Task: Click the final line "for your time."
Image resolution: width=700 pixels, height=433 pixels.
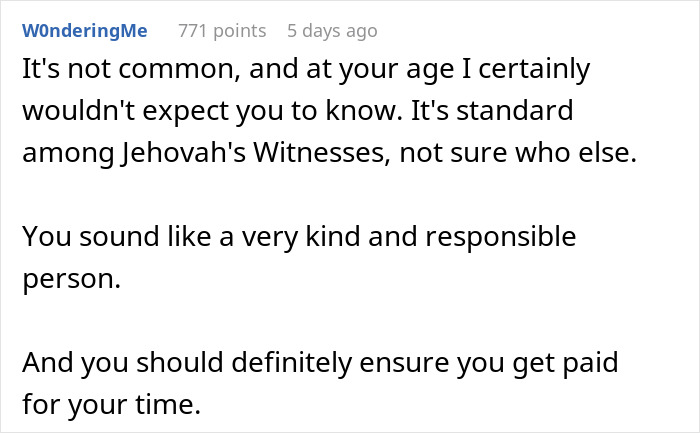Action: click(x=110, y=406)
